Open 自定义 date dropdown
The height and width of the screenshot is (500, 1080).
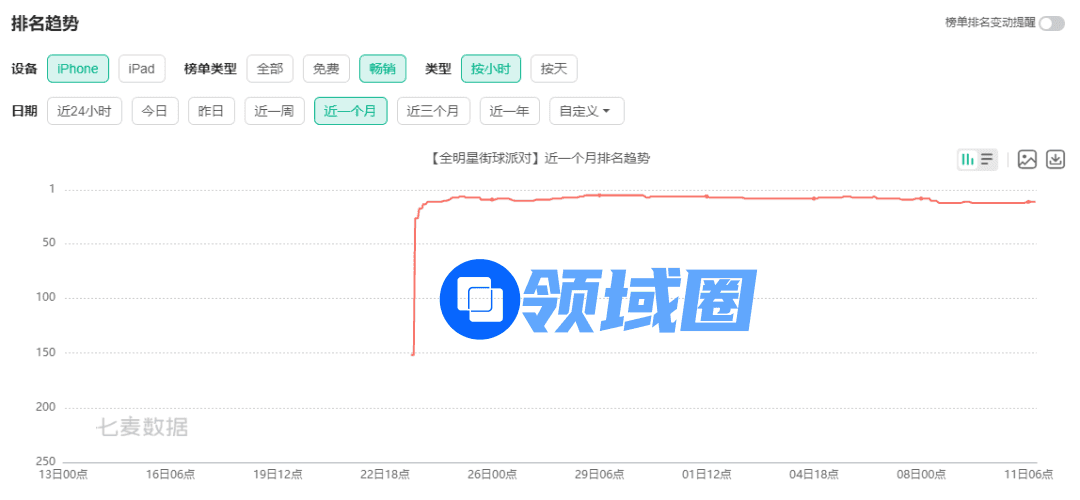(x=586, y=111)
